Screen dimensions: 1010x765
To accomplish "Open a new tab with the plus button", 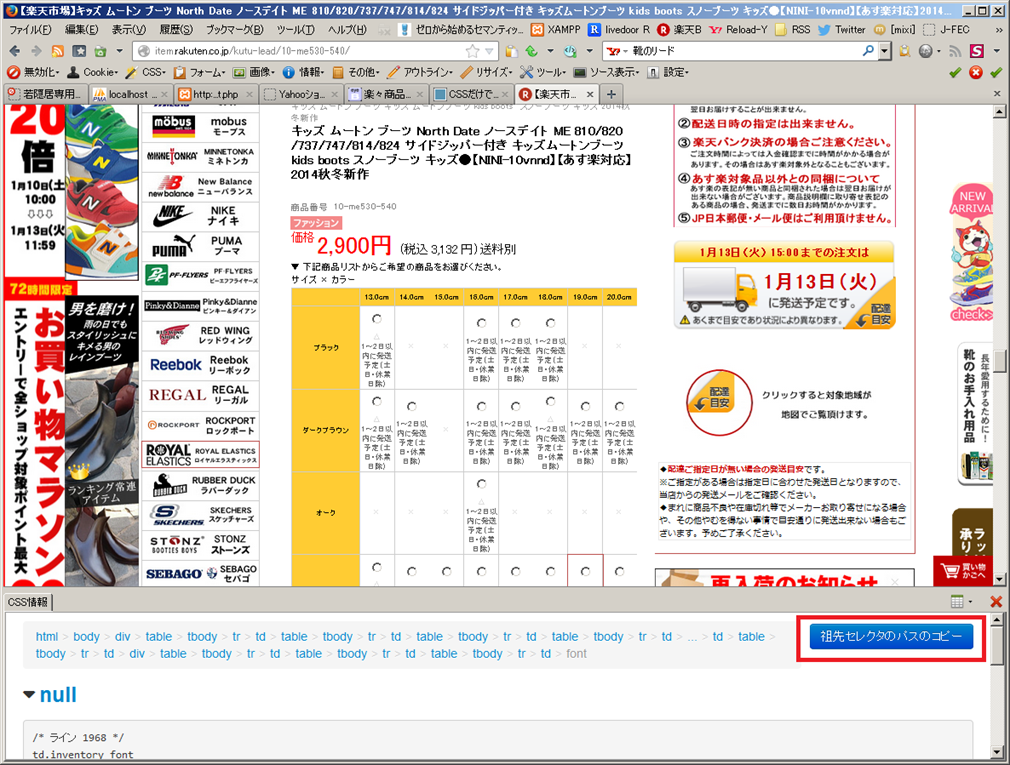I will click(x=611, y=94).
